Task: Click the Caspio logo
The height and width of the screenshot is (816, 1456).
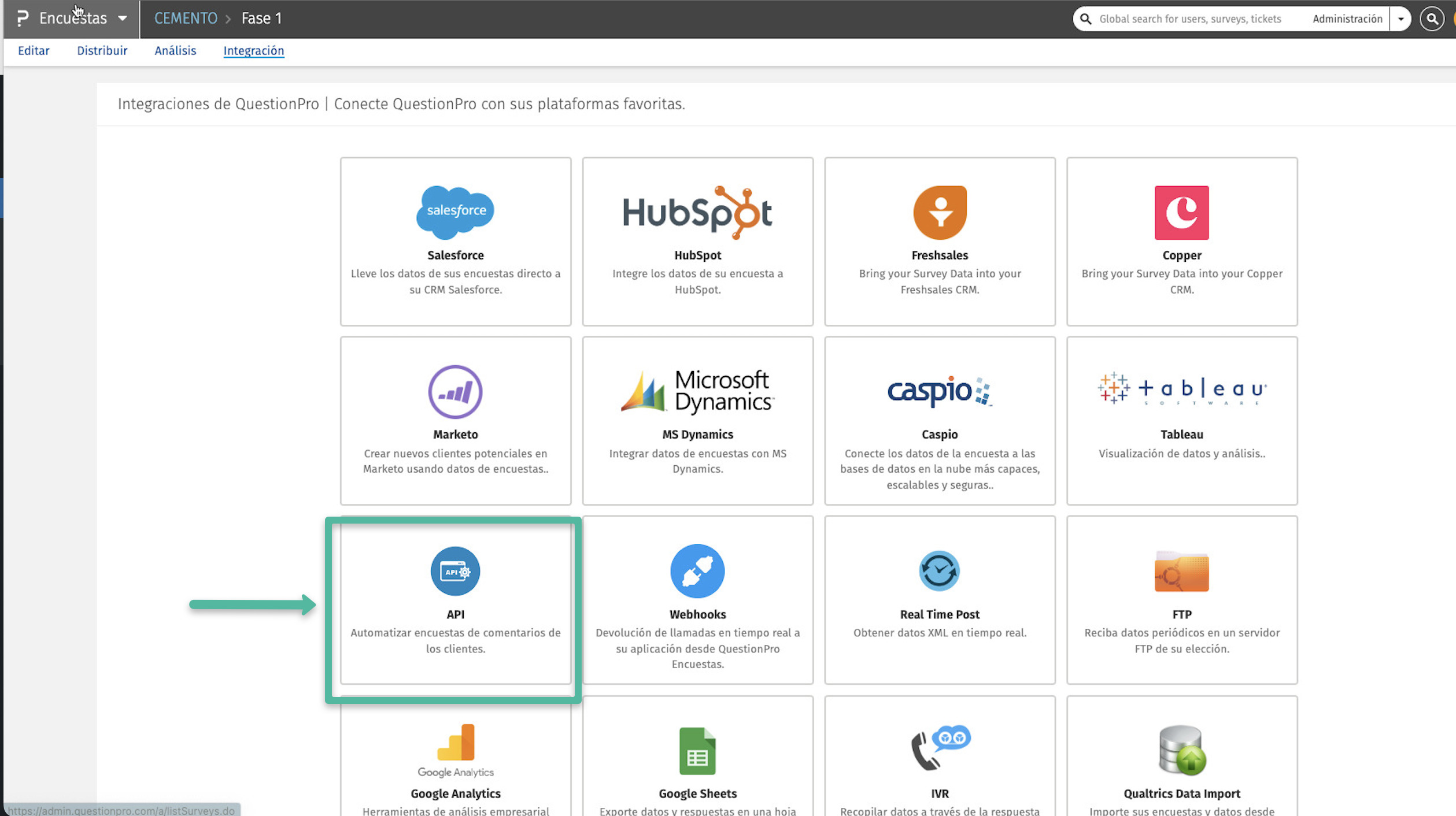Action: coord(940,391)
